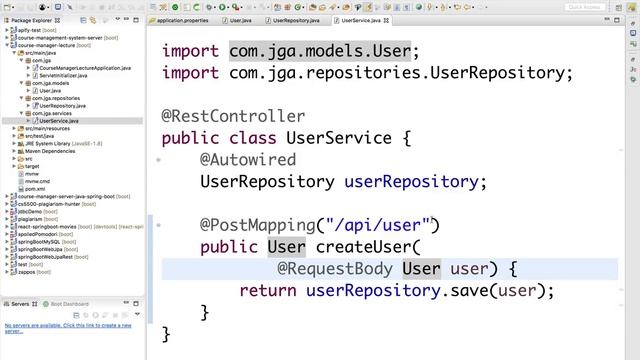Collapse the src/main/java source folder
640x360 pixels.
14,53
